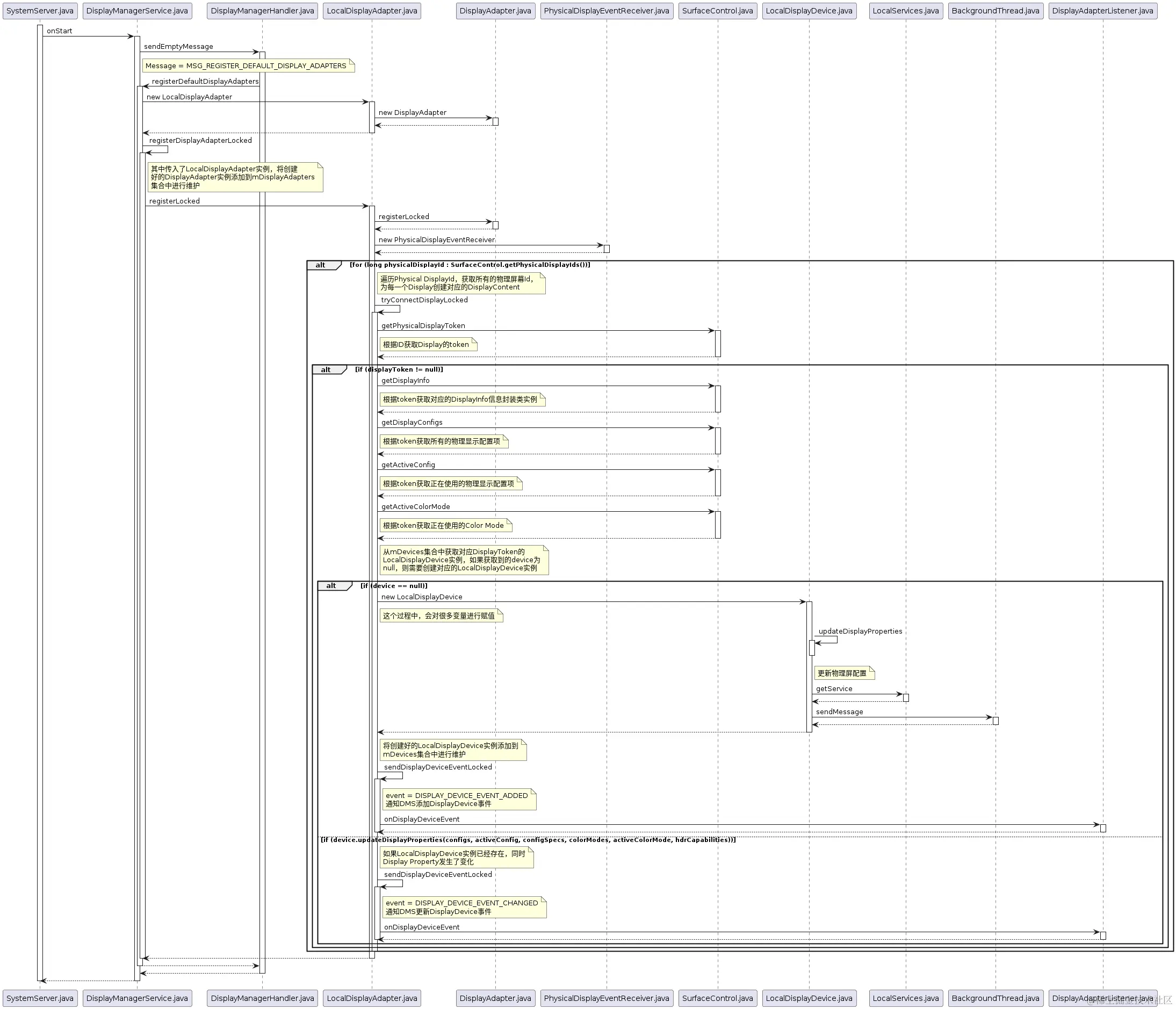Click the bottom LocalServices.java participant box

pyautogui.click(x=906, y=998)
